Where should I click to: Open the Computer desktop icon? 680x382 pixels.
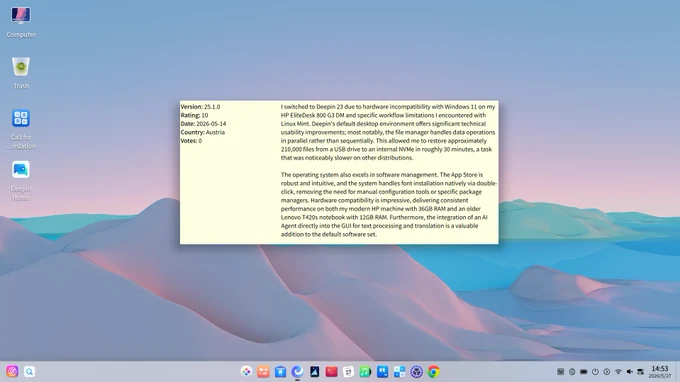pos(21,23)
